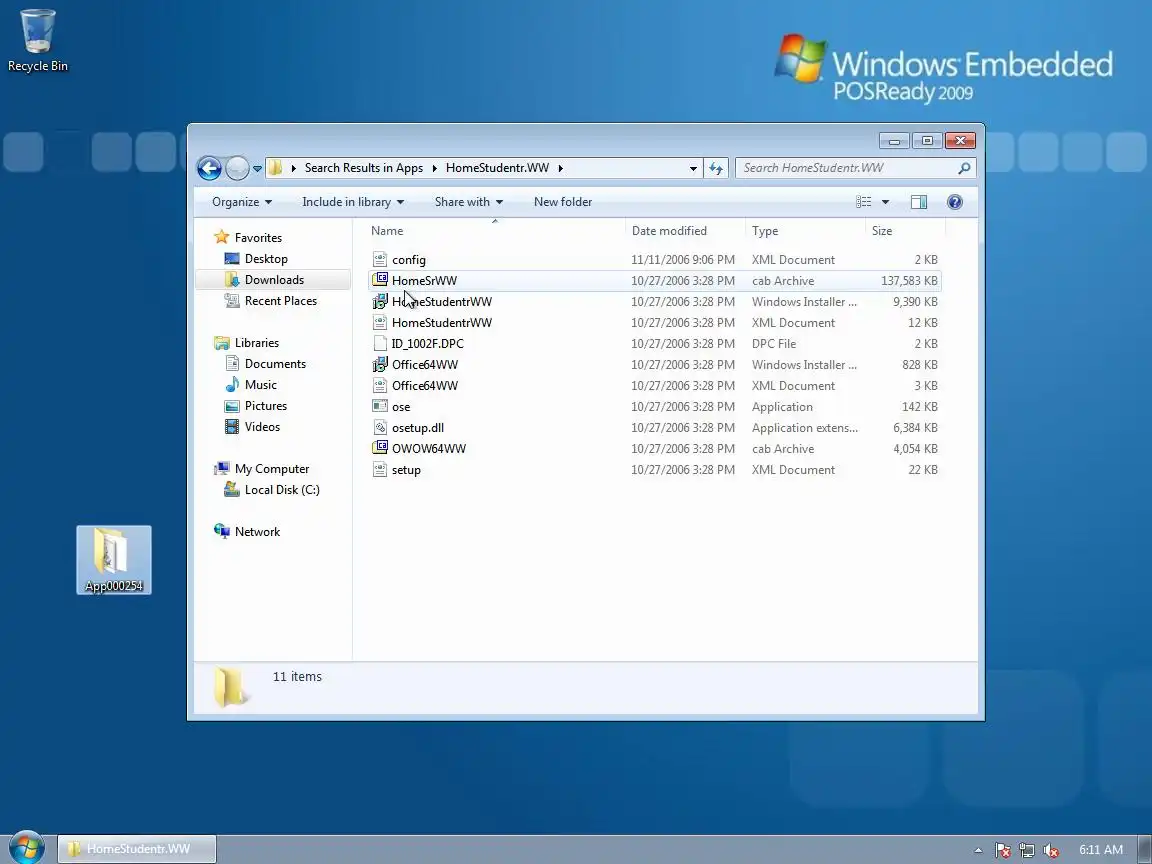1152x864 pixels.
Task: Open Local Disk (C:)
Action: click(x=282, y=490)
